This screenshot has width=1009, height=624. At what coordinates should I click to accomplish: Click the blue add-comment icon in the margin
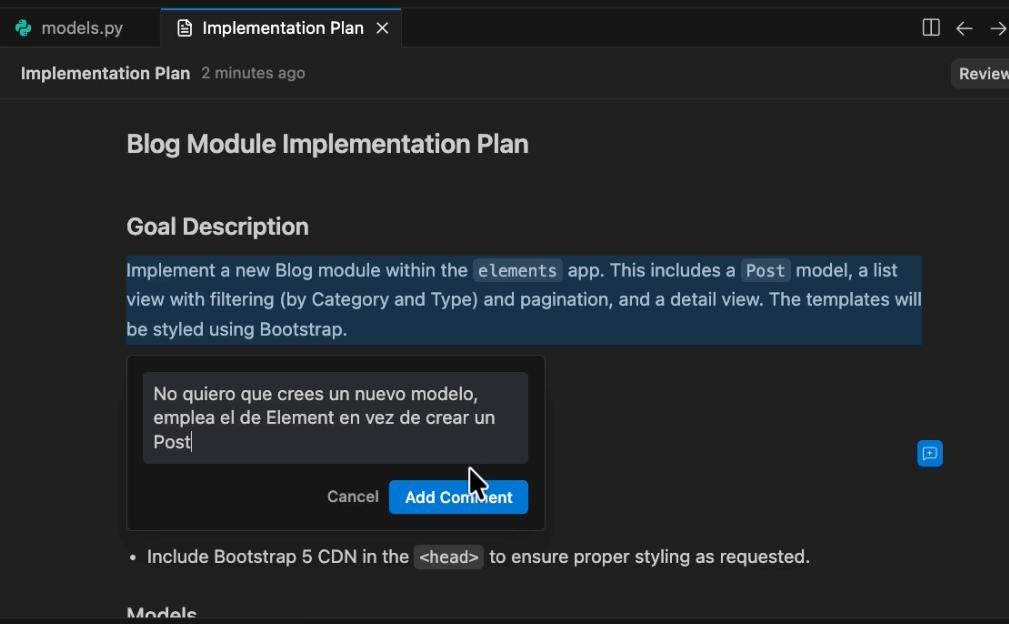[x=930, y=454]
